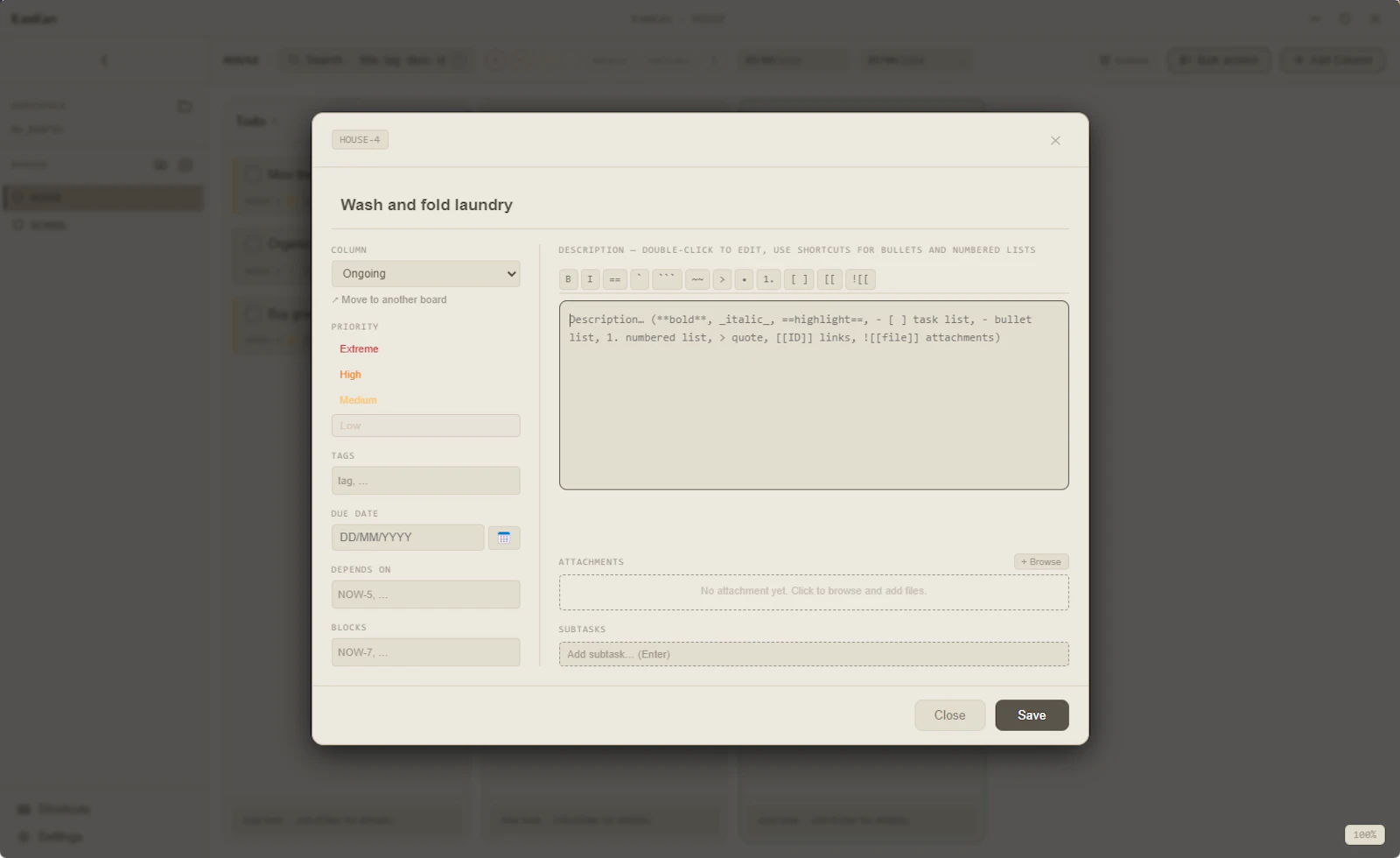Screen dimensions: 1400x858
Task: Insert code block with triple backtick button
Action: coord(667,279)
